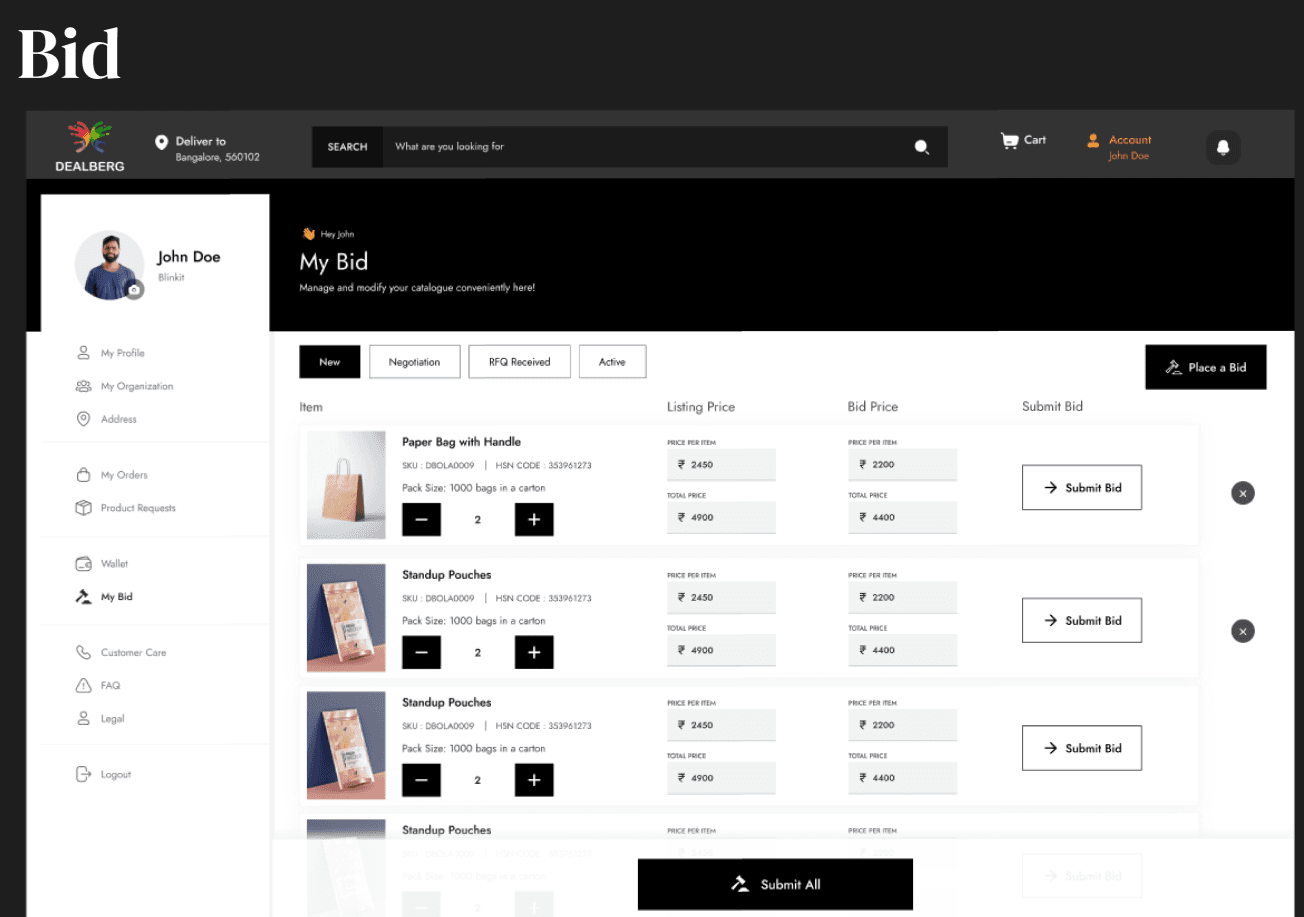This screenshot has height=917, width=1304.
Task: Click the delivery location pin icon
Action: tap(161, 142)
